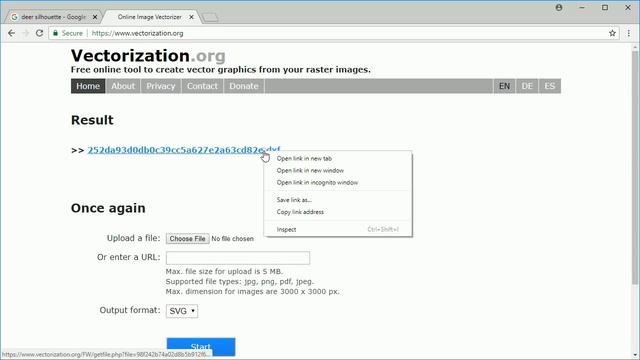Image resolution: width=640 pixels, height=360 pixels.
Task: Bookmark page with star icon
Action: pyautogui.click(x=612, y=33)
